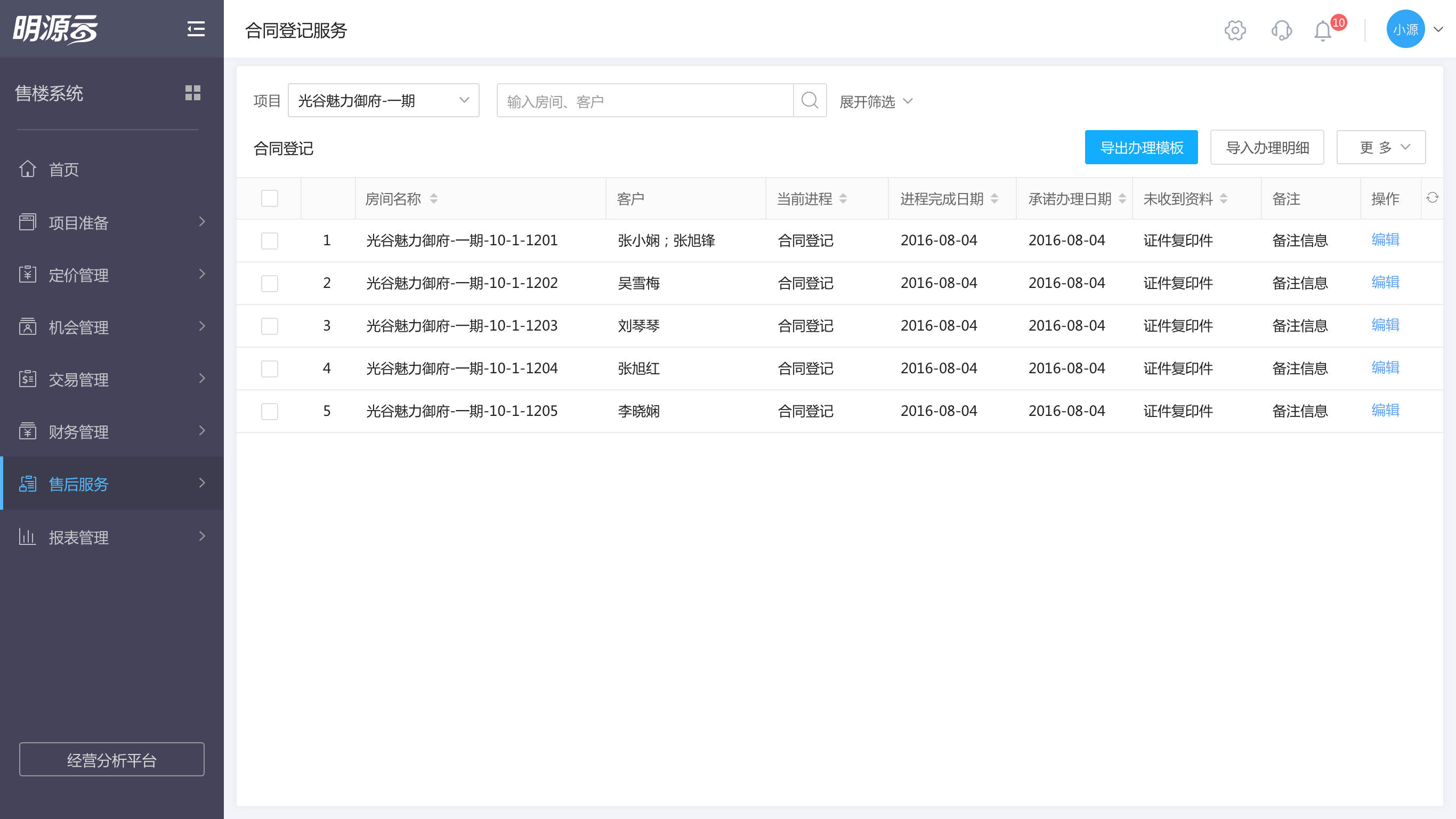
Task: Click the 小源 user avatar
Action: [x=1405, y=29]
